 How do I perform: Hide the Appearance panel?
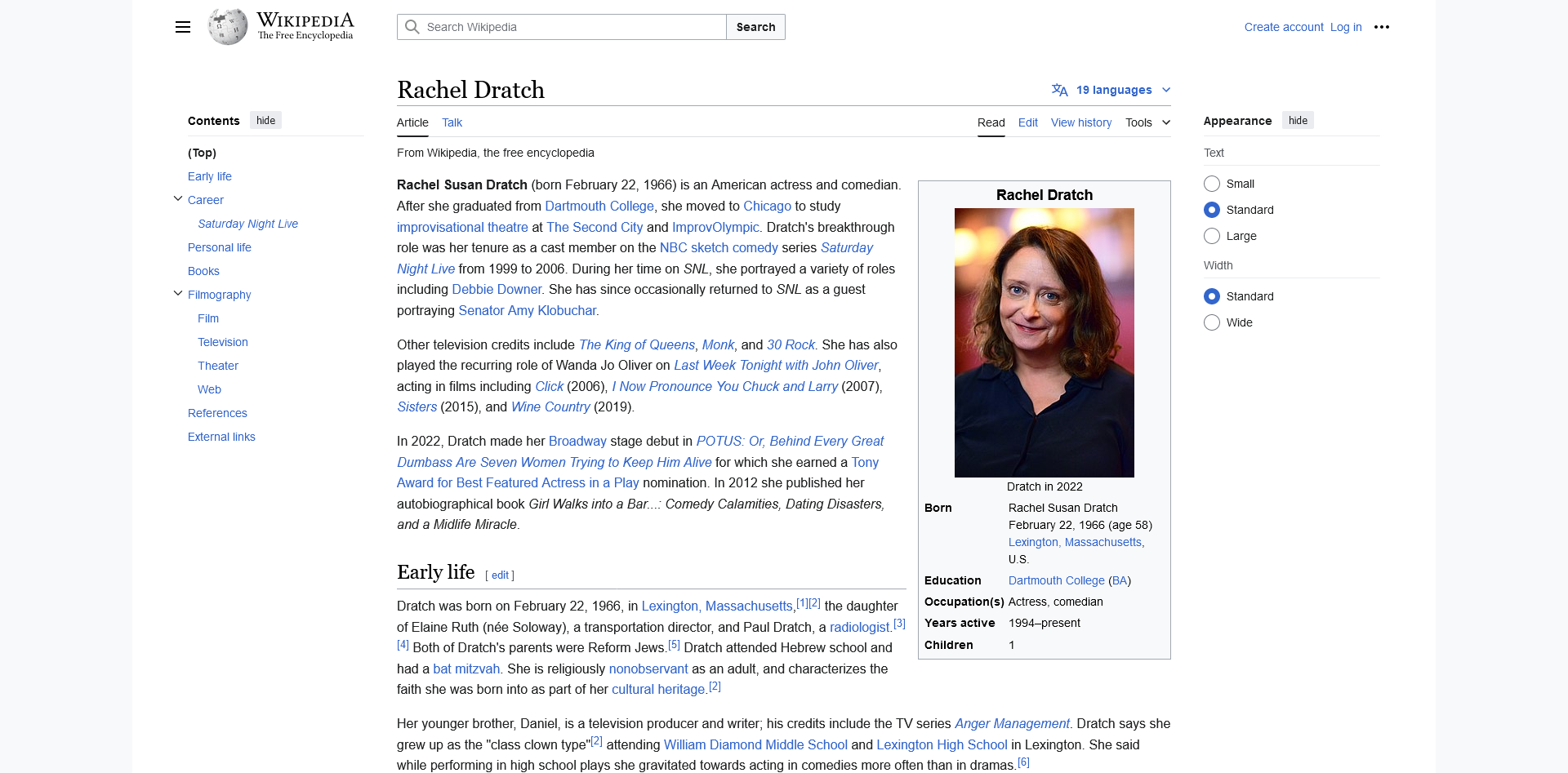click(1297, 121)
